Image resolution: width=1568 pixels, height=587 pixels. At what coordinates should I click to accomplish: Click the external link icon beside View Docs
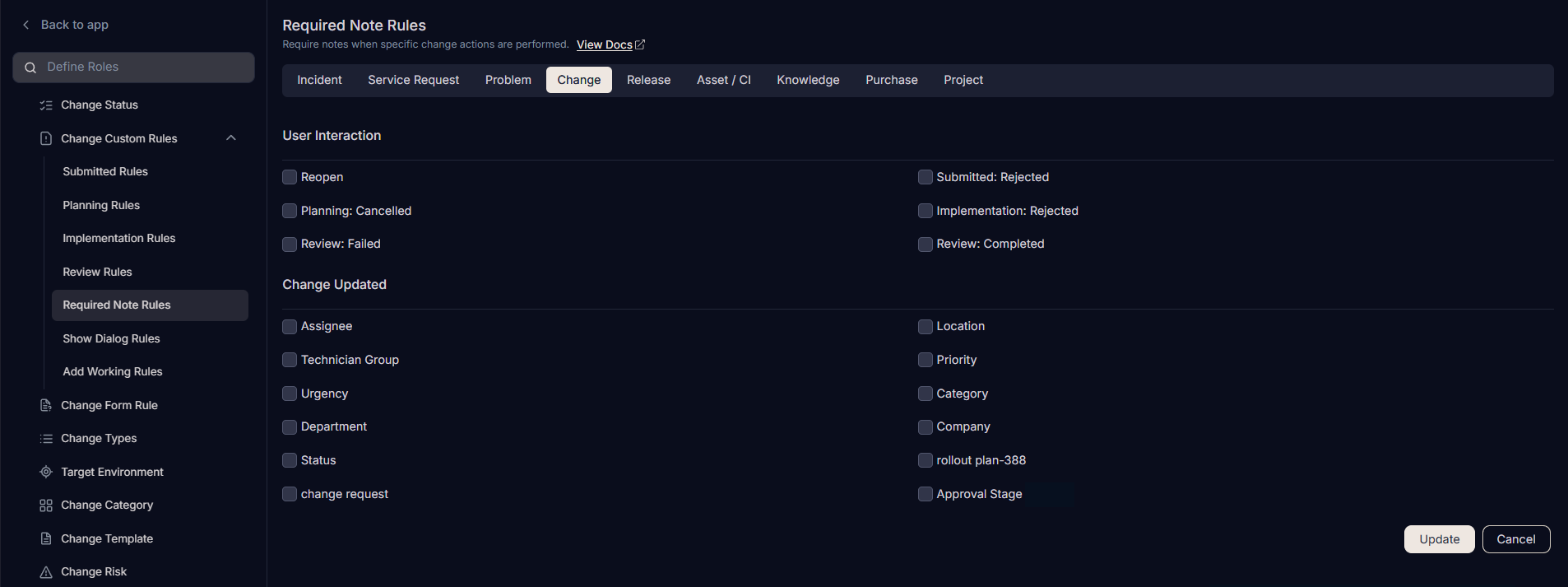click(x=640, y=44)
